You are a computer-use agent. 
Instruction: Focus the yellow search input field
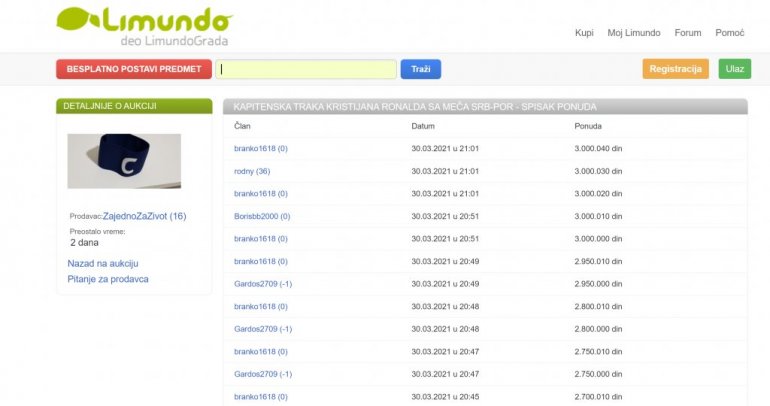tap(307, 69)
